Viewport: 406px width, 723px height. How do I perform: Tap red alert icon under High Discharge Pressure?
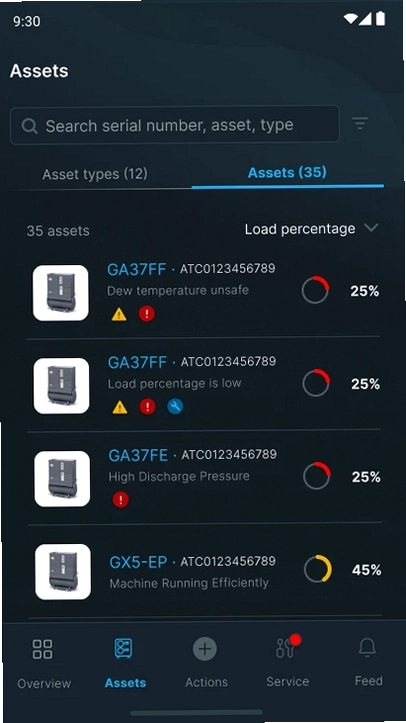(121, 500)
